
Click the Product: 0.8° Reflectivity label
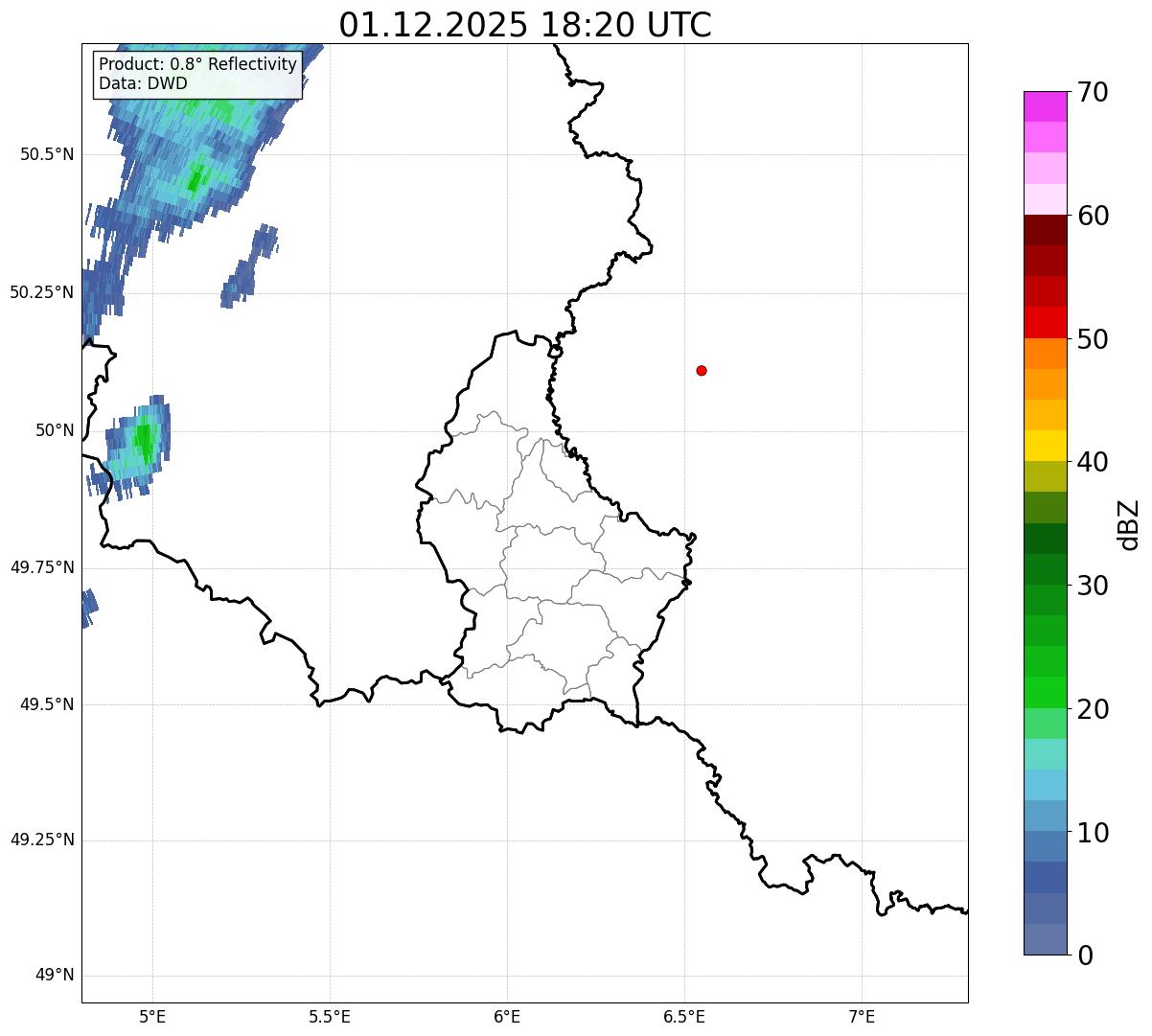point(198,64)
